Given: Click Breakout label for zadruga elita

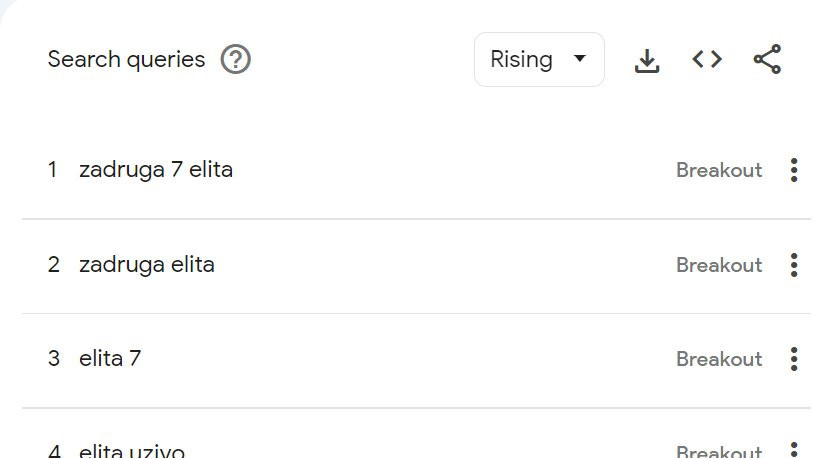Looking at the screenshot, I should (719, 265).
